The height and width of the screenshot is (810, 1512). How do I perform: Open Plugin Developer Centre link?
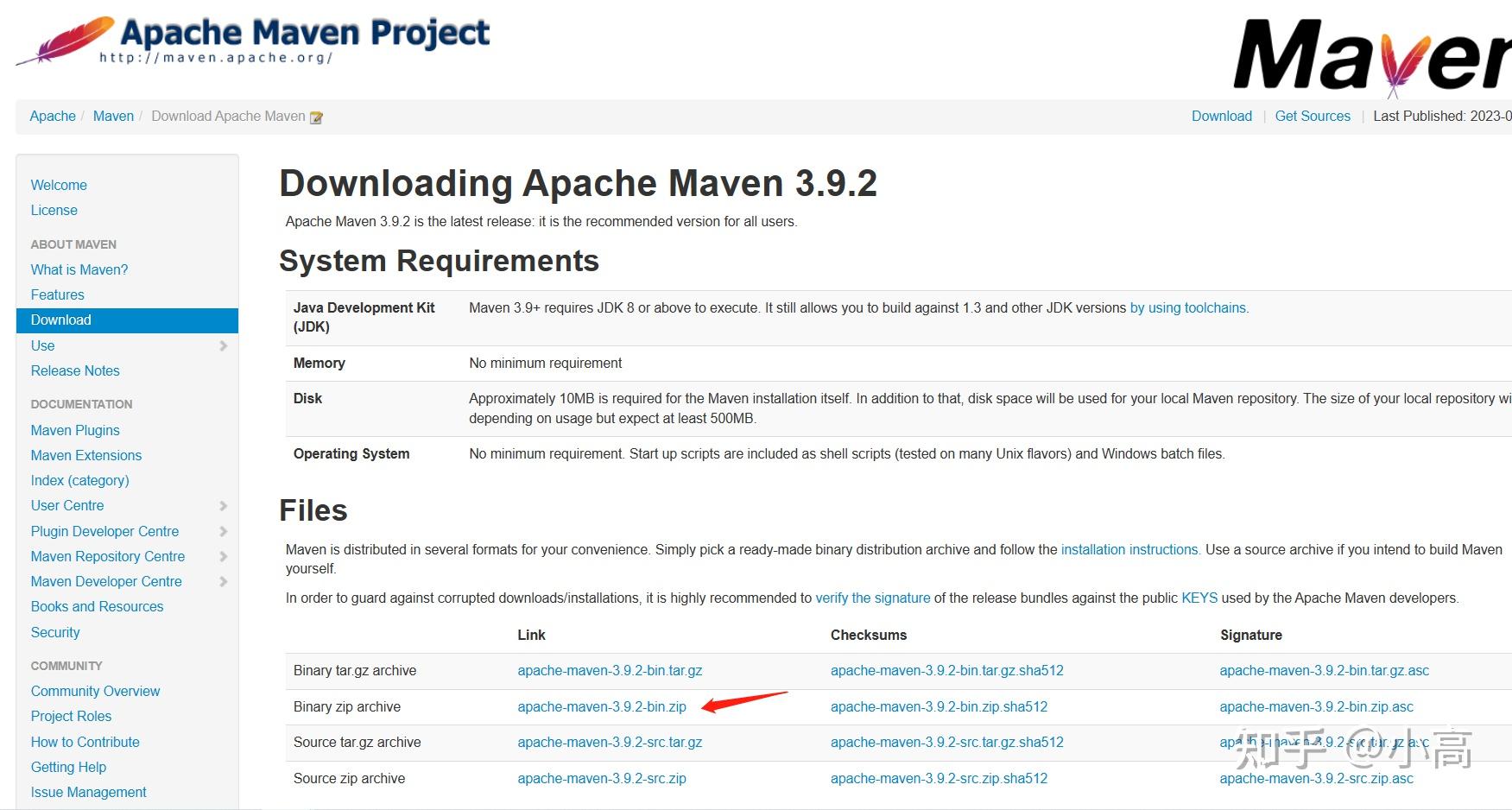coord(105,531)
